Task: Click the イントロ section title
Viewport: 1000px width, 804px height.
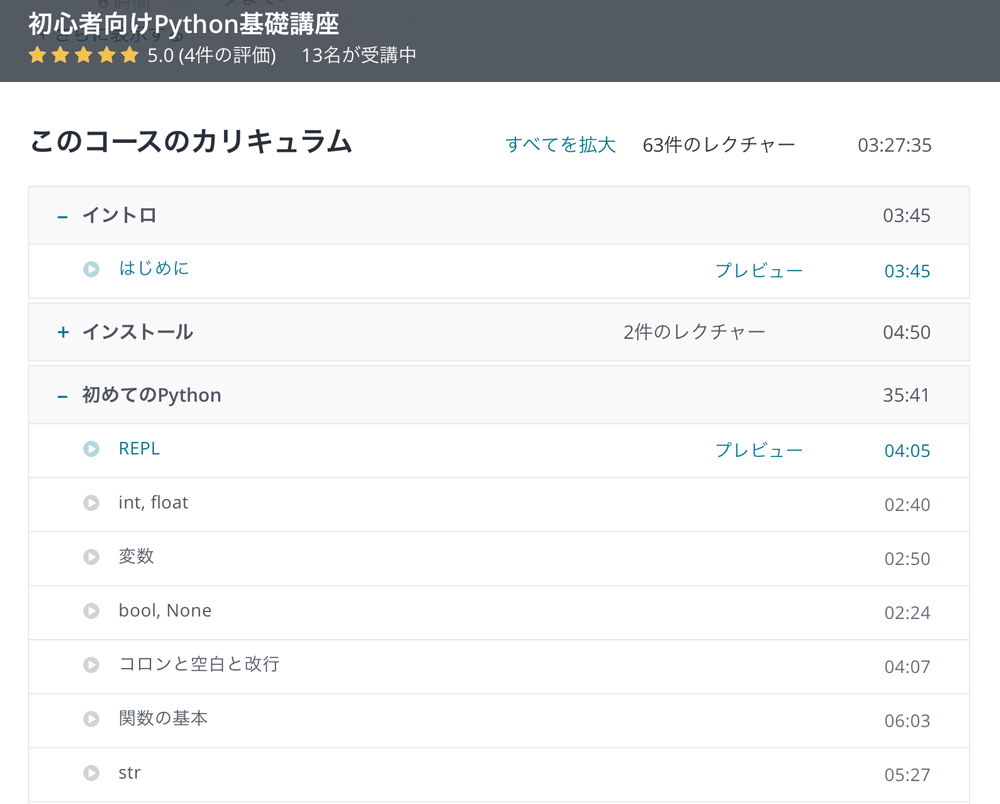Action: point(119,216)
